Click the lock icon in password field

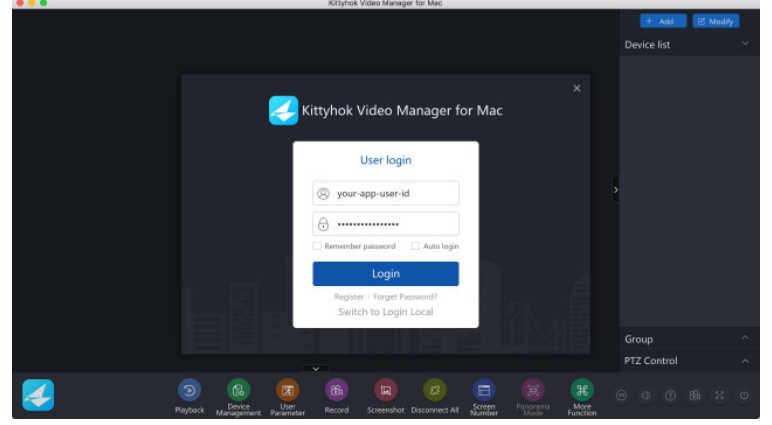(323, 224)
